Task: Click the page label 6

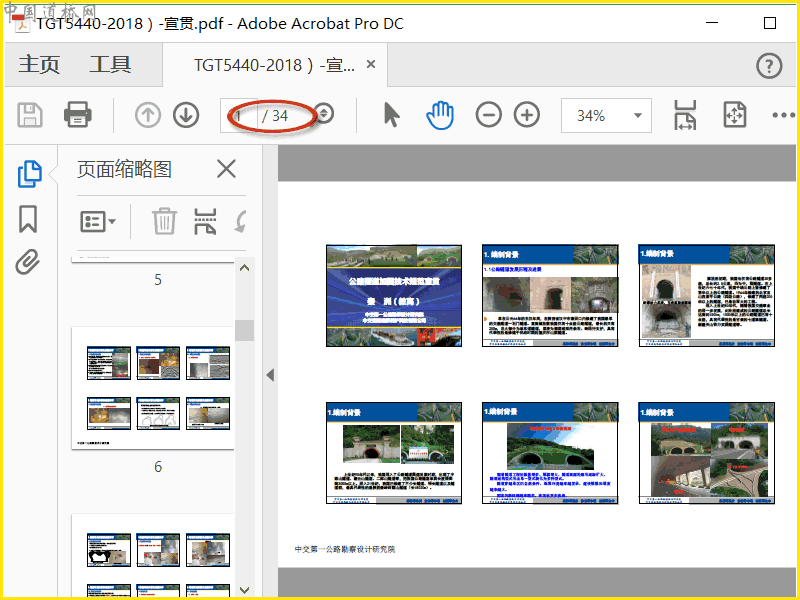Action: point(158,466)
